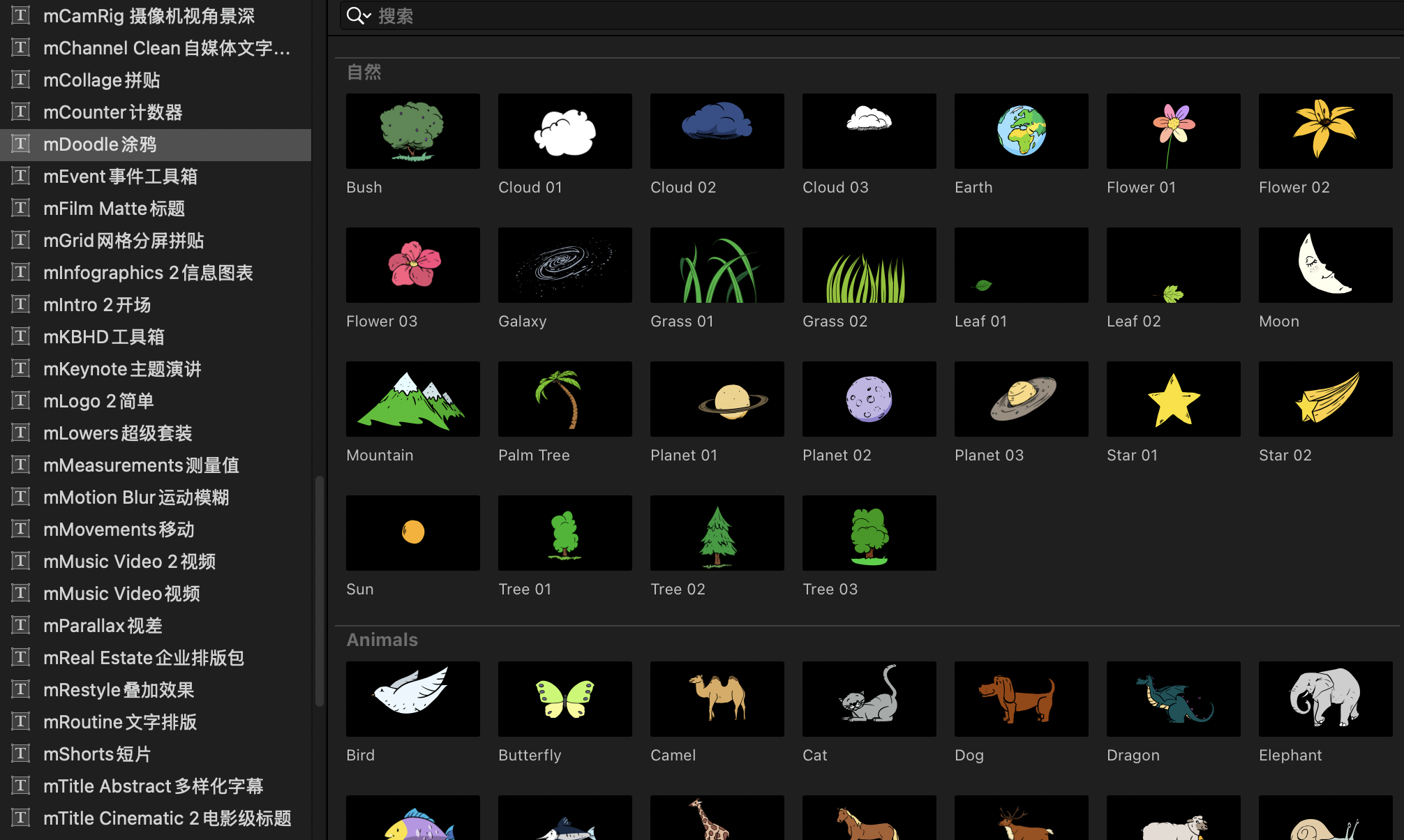1404x840 pixels.
Task: Select mRestyle 叠加效果 in the sidebar
Action: tap(156, 689)
